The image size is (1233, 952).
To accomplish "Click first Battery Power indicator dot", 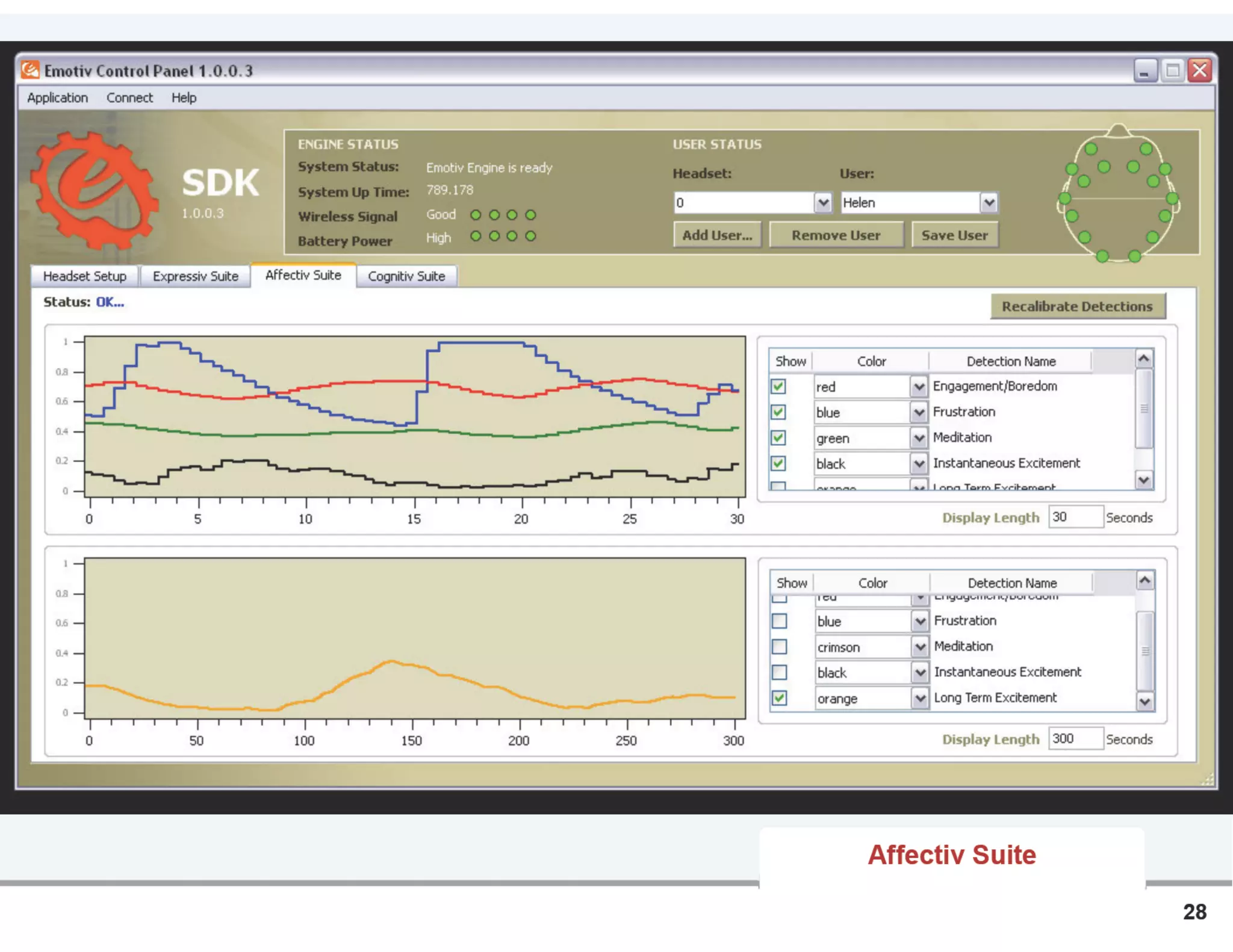I will tap(476, 236).
